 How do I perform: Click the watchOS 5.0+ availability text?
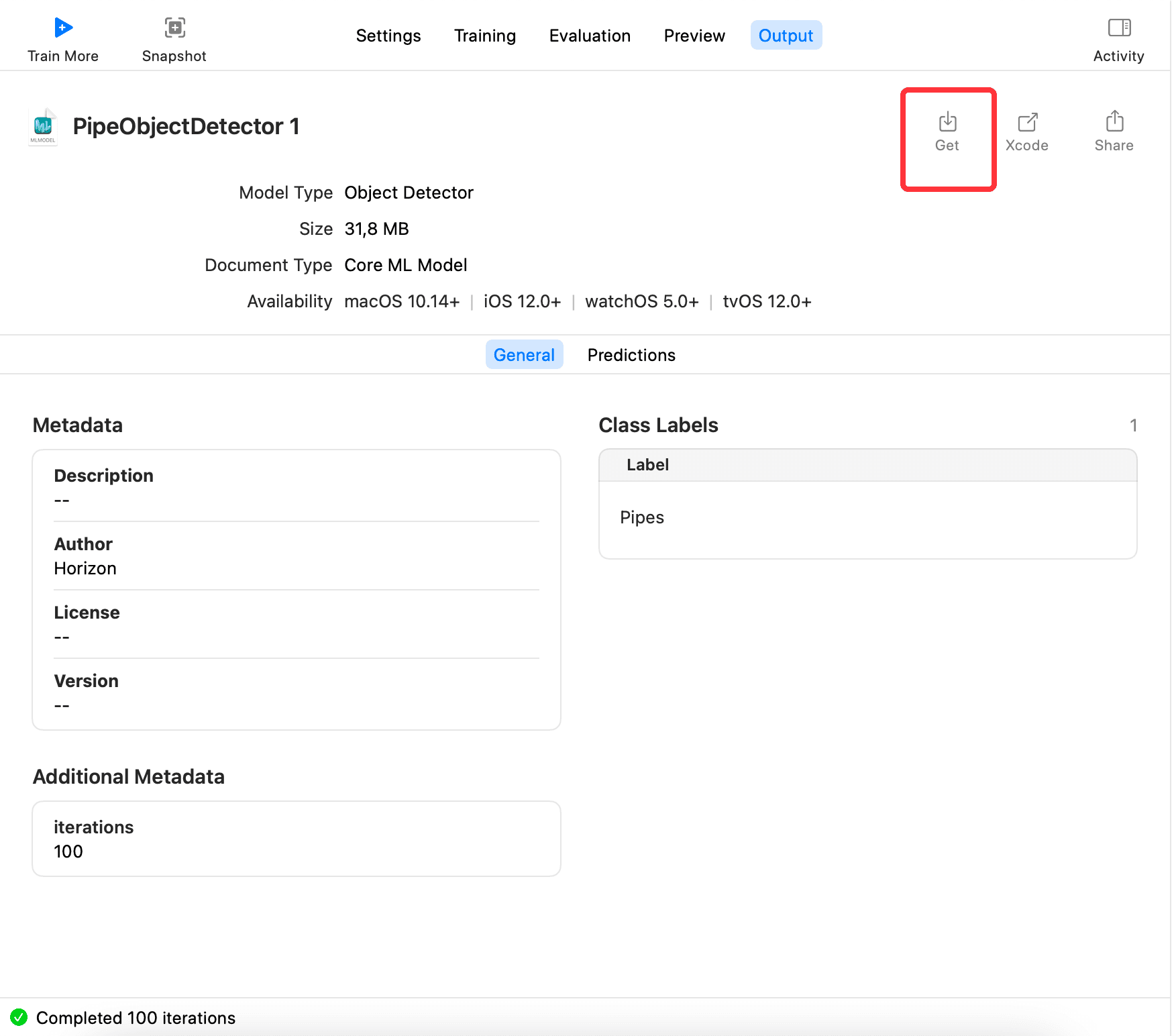click(x=641, y=301)
